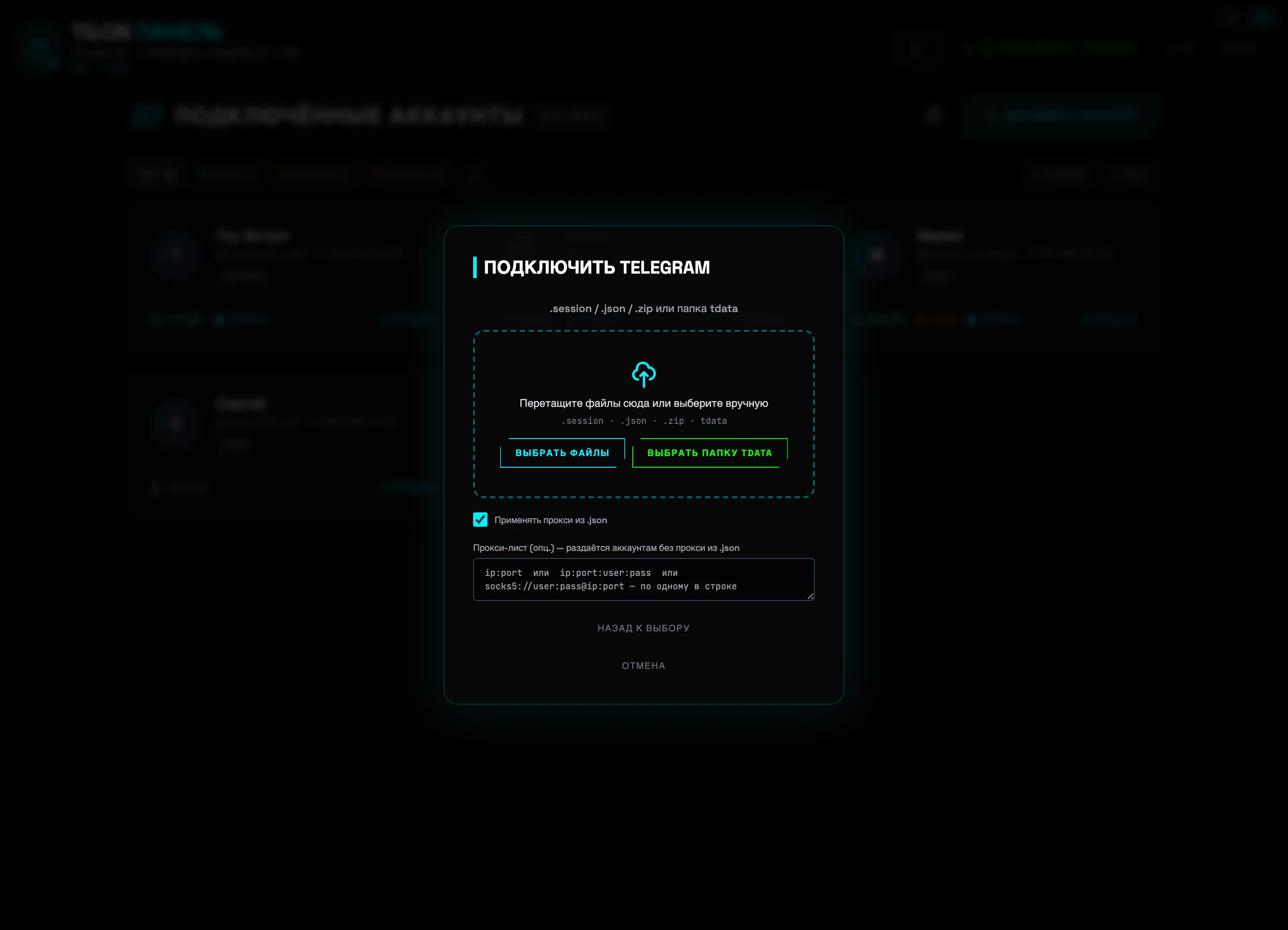Screen dimensions: 1288x930
Task: Focus the proxy list text area
Action: coord(644,579)
